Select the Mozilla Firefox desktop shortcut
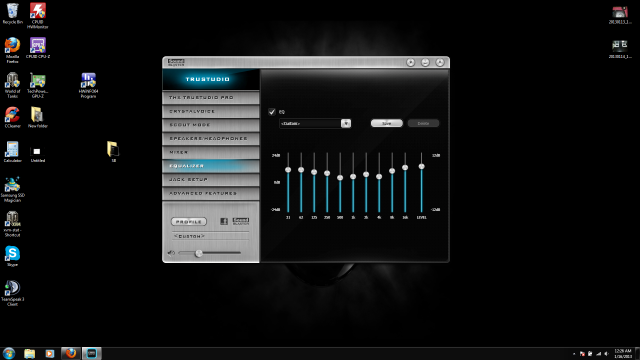Viewport: 640px width, 360px height. coord(13,50)
